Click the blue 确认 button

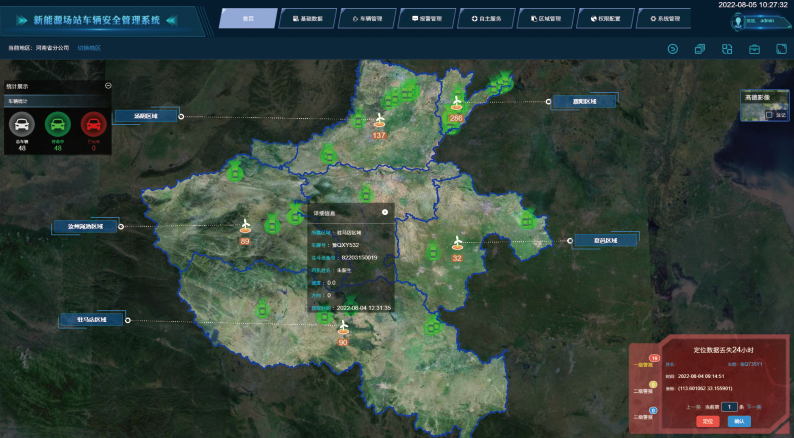tap(740, 422)
